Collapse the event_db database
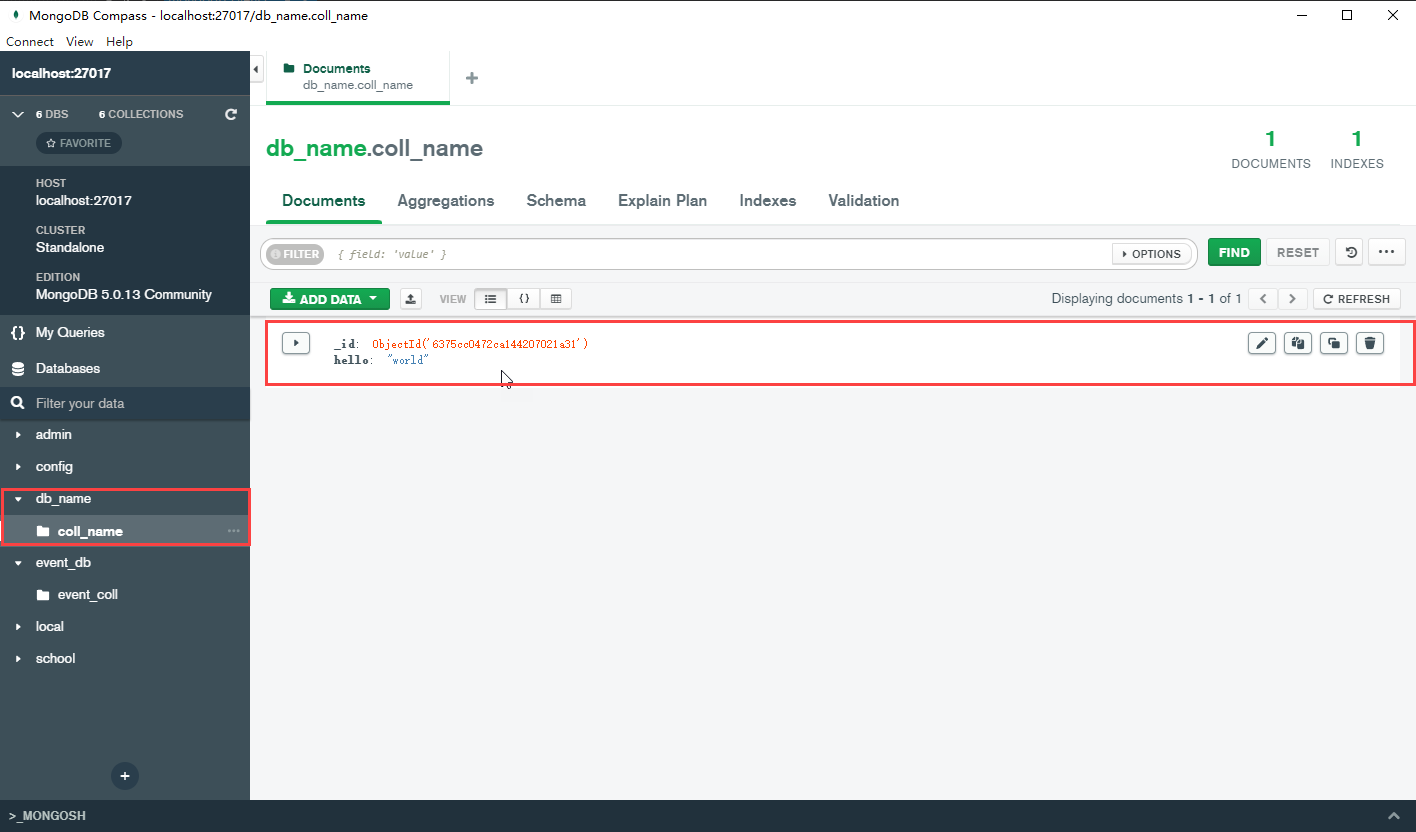1416x832 pixels. 18,563
